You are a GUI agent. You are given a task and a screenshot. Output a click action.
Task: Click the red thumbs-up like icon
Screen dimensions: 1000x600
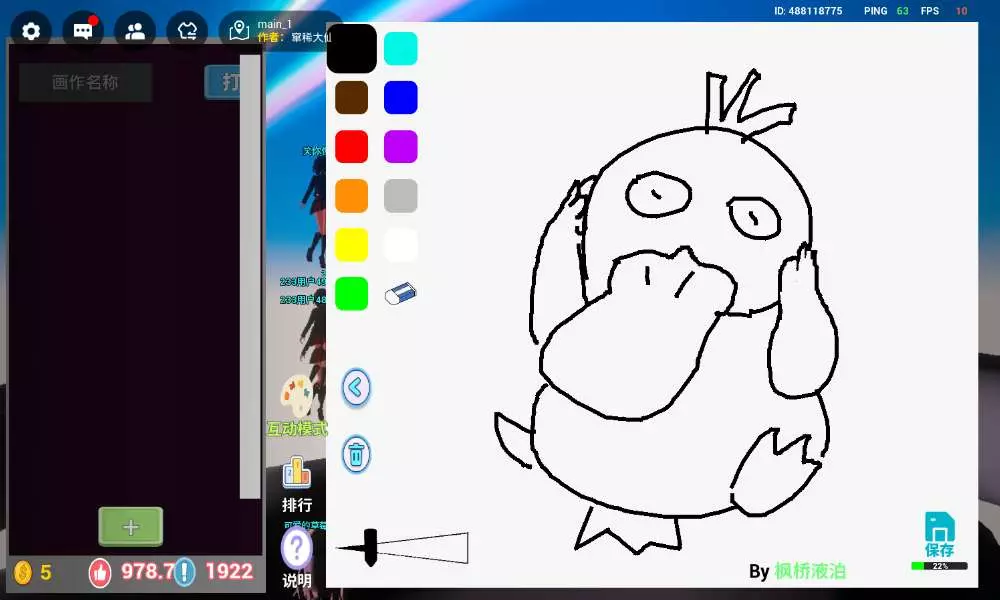(x=99, y=572)
